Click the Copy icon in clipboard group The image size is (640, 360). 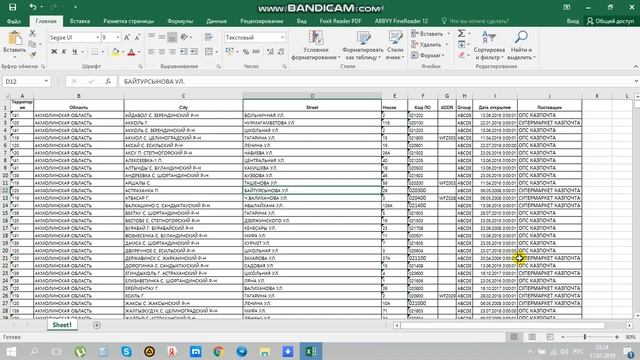coord(33,44)
